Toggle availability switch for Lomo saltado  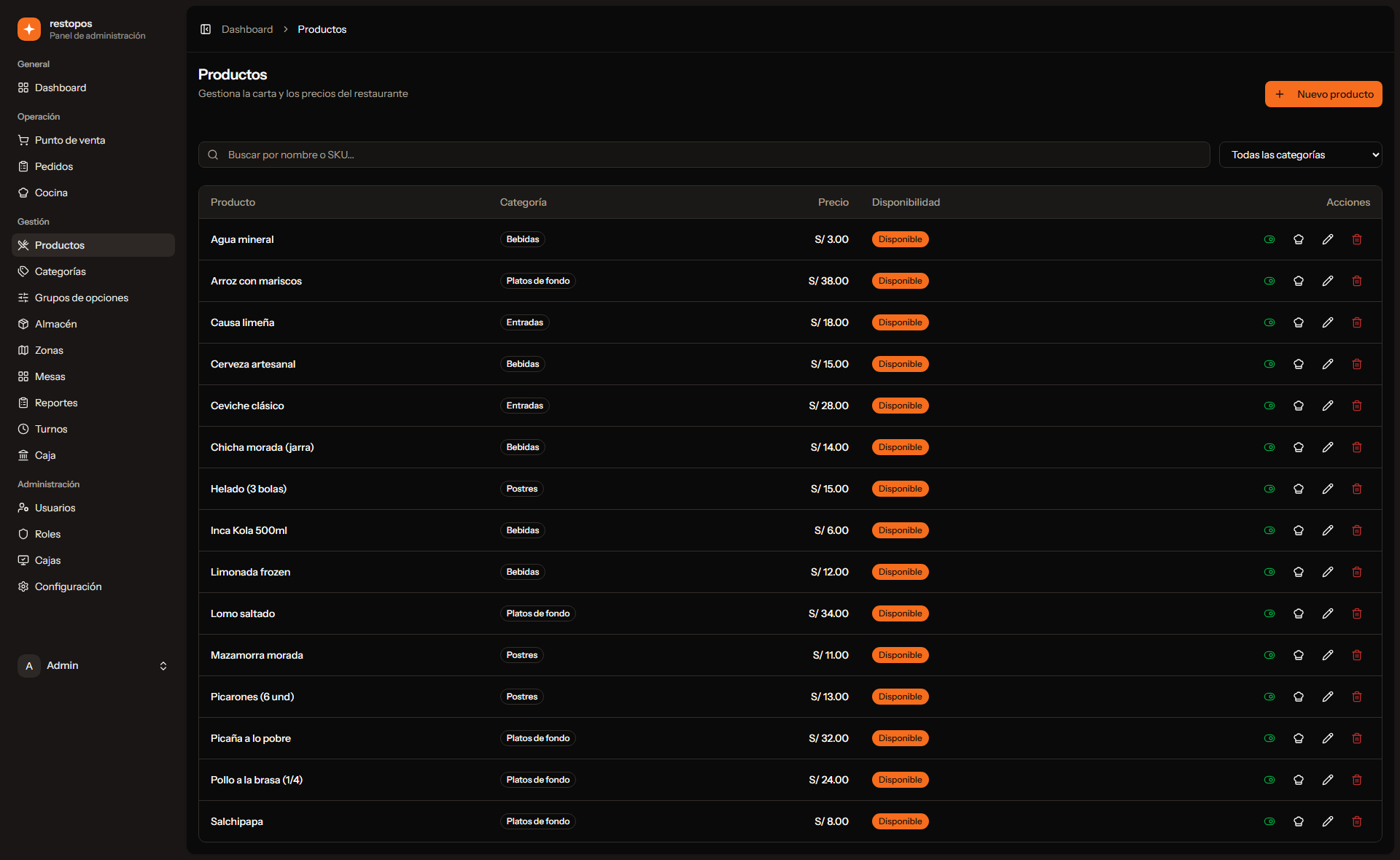click(1269, 613)
